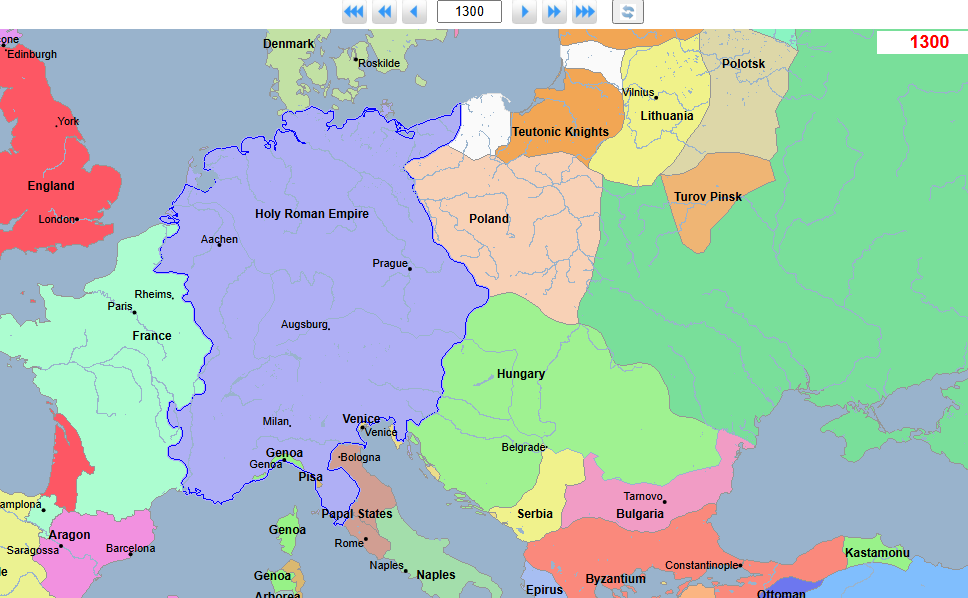968x598 pixels.
Task: Advance one year with single-right arrow
Action: point(525,12)
